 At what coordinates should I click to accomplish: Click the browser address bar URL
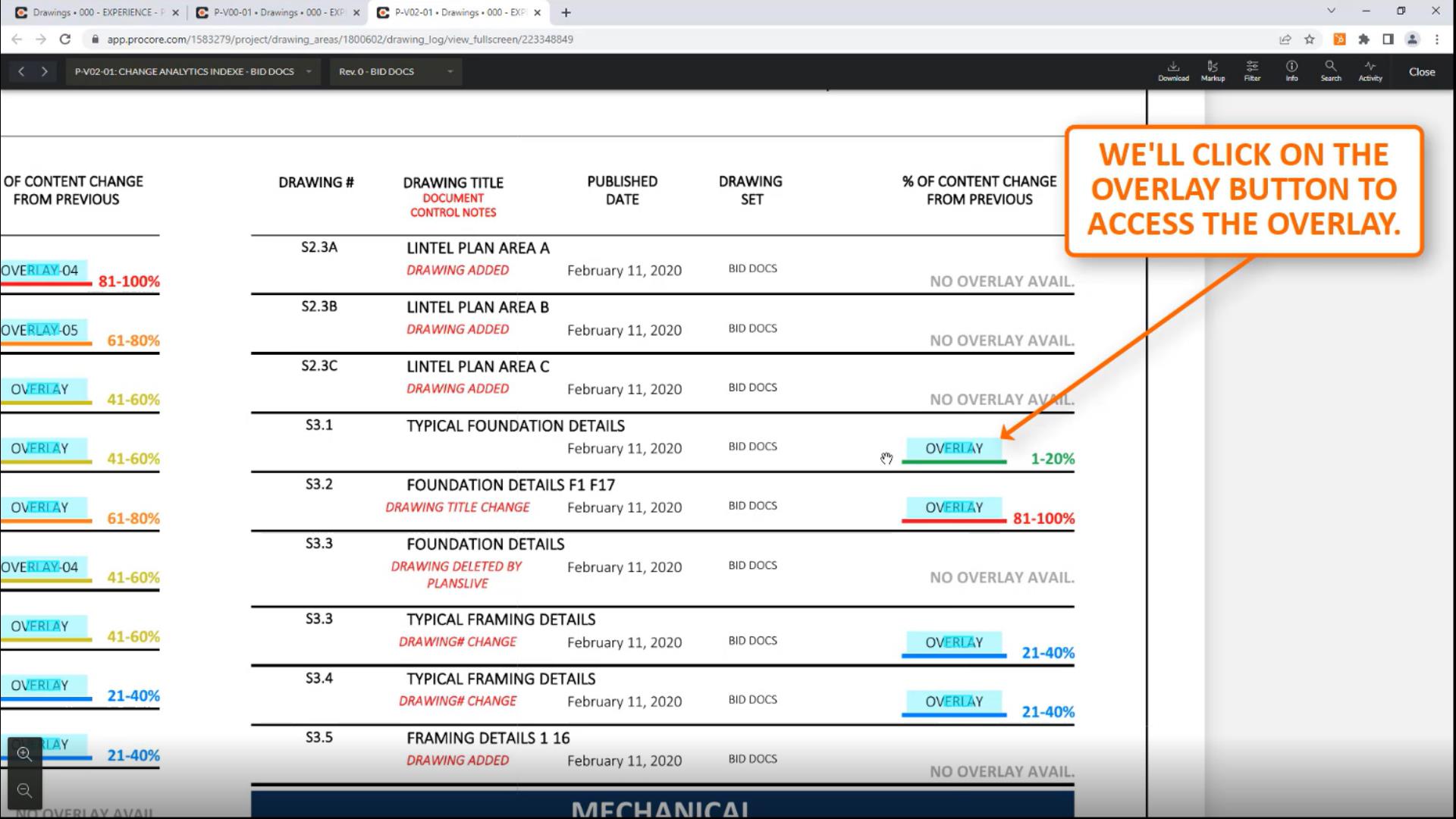click(x=340, y=39)
